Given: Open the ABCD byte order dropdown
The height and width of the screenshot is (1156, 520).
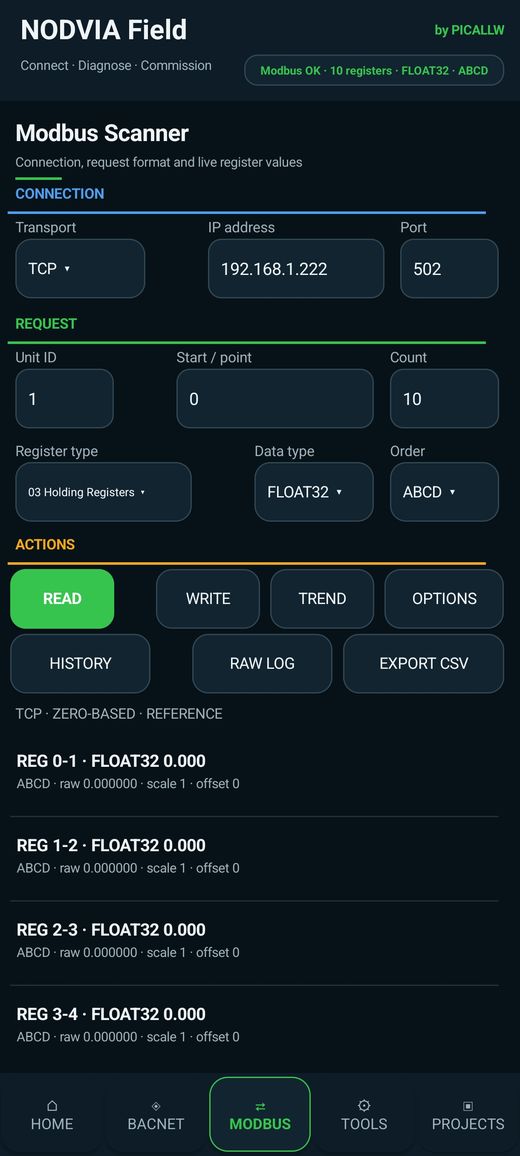Looking at the screenshot, I should pyautogui.click(x=444, y=492).
